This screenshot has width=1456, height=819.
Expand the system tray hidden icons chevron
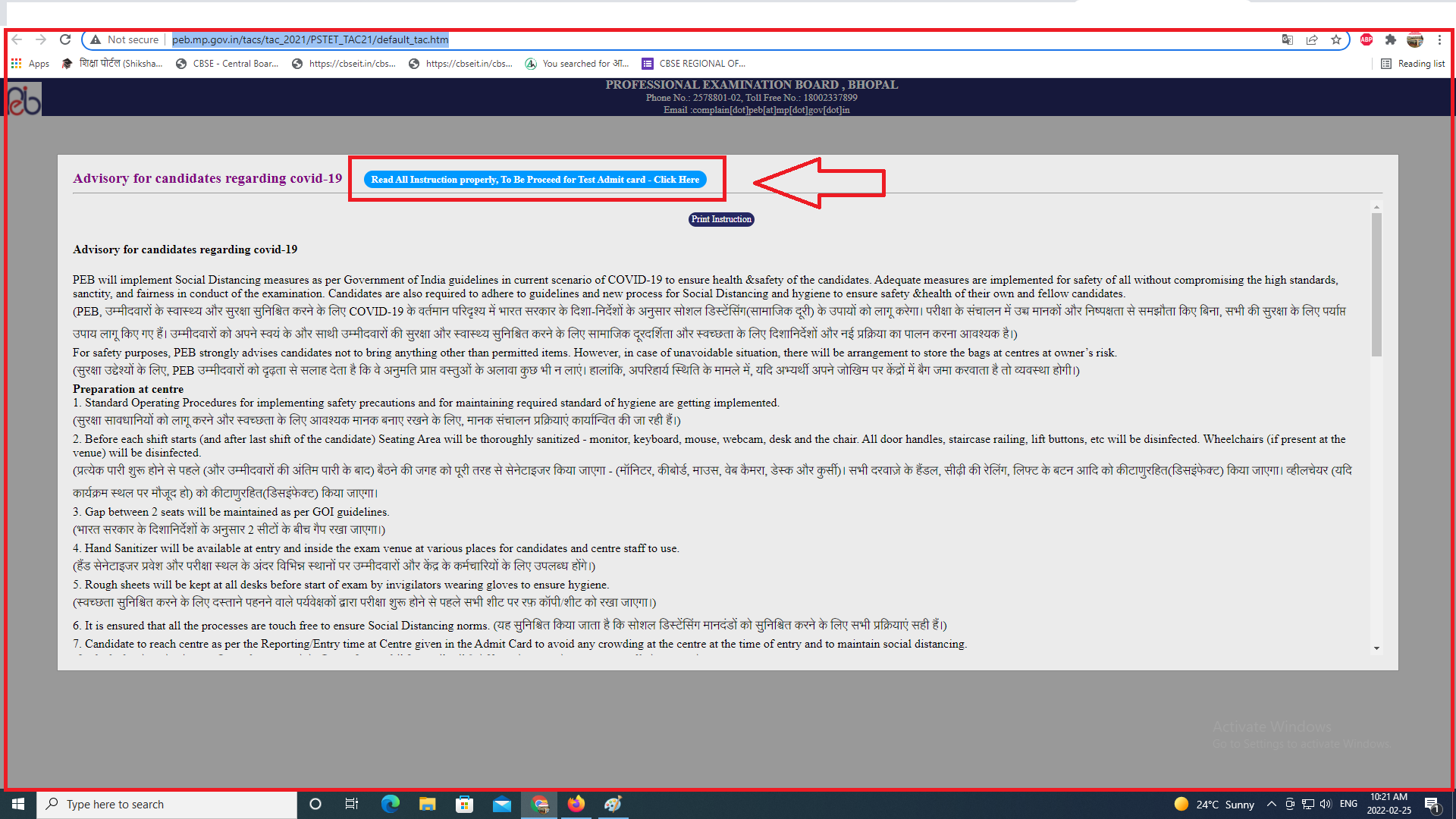[1272, 804]
